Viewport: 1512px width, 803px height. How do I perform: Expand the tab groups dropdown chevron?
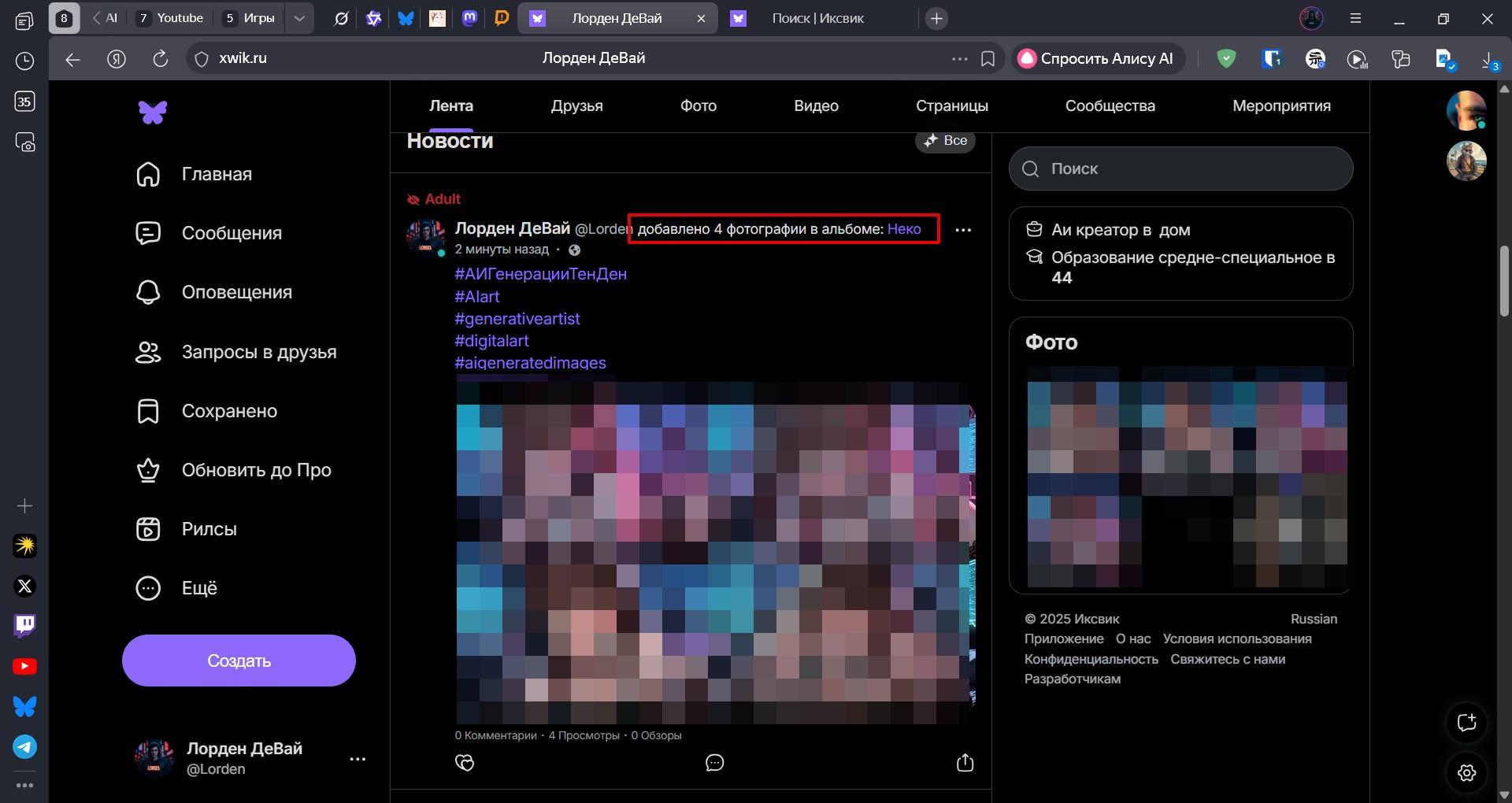click(x=299, y=18)
